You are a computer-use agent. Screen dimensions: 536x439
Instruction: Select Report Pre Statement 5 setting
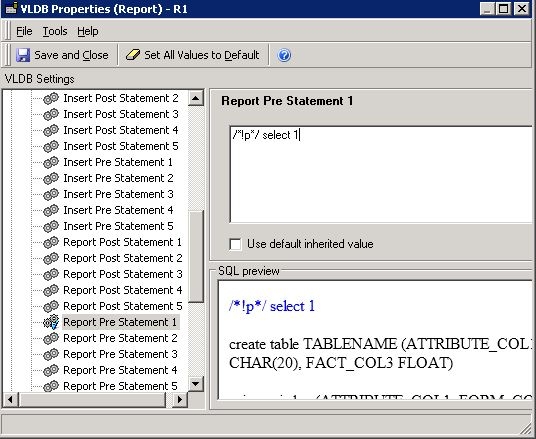point(120,386)
